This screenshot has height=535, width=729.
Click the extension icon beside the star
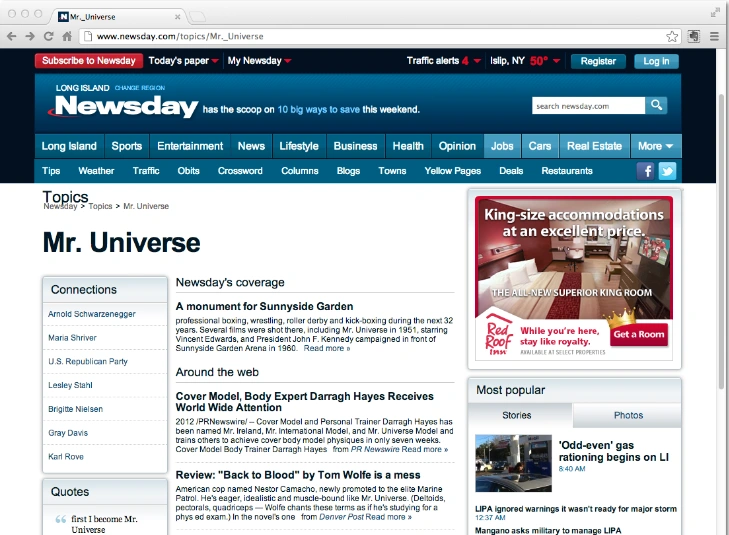point(694,36)
